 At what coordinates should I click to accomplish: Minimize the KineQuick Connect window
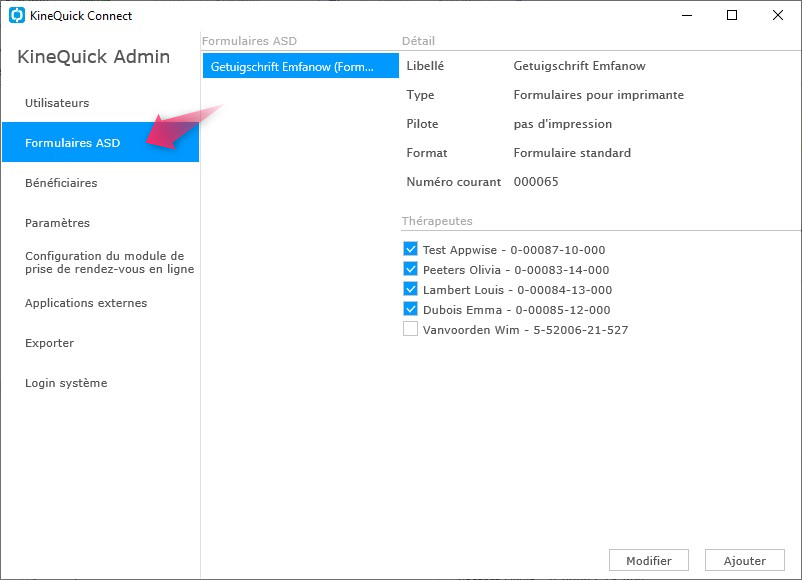click(687, 15)
